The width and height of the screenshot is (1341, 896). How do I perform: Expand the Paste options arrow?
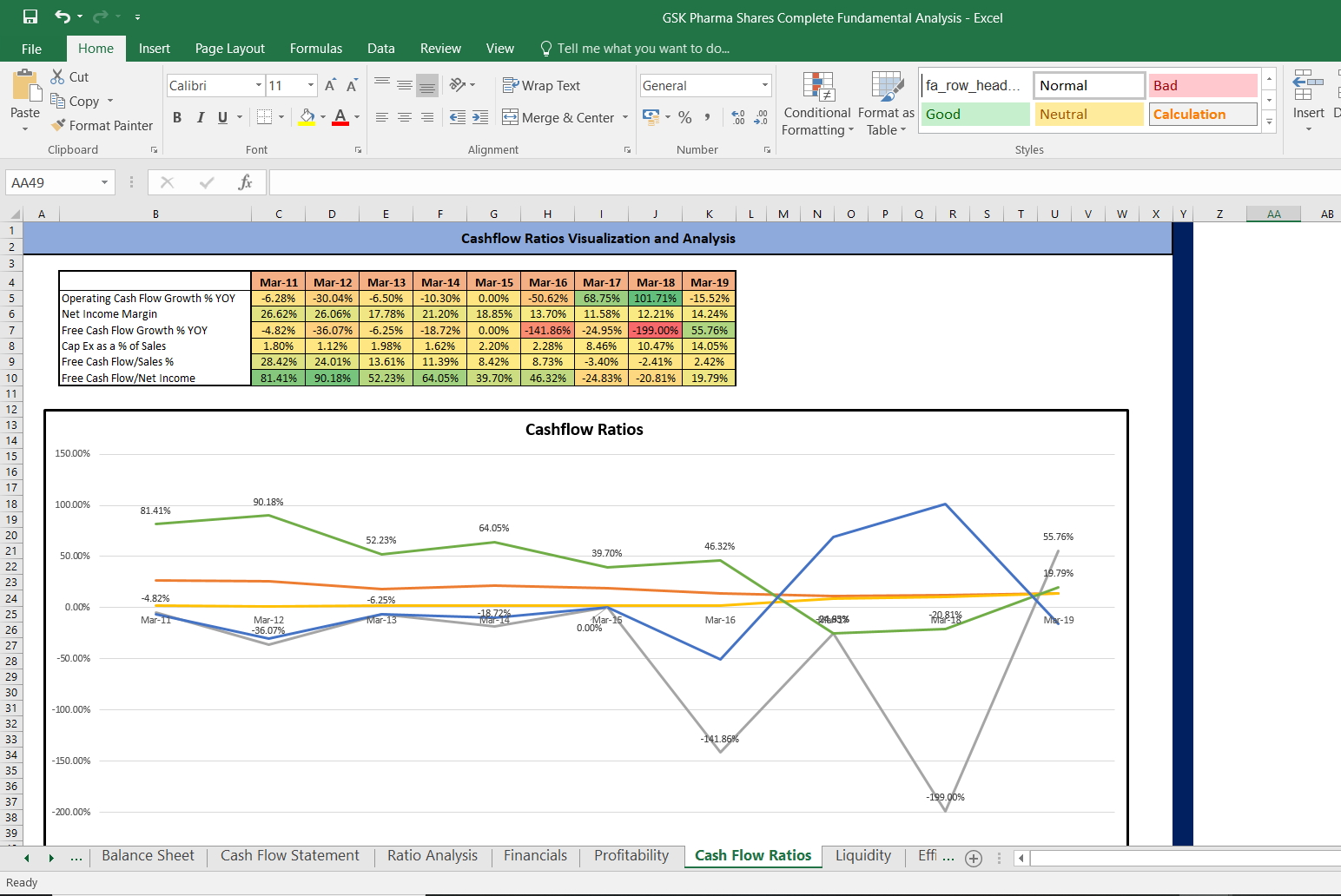tap(25, 129)
